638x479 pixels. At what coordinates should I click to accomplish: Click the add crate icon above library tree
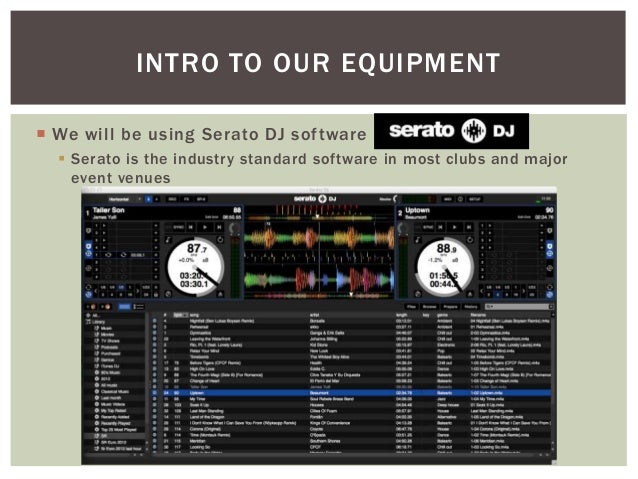[x=91, y=306]
